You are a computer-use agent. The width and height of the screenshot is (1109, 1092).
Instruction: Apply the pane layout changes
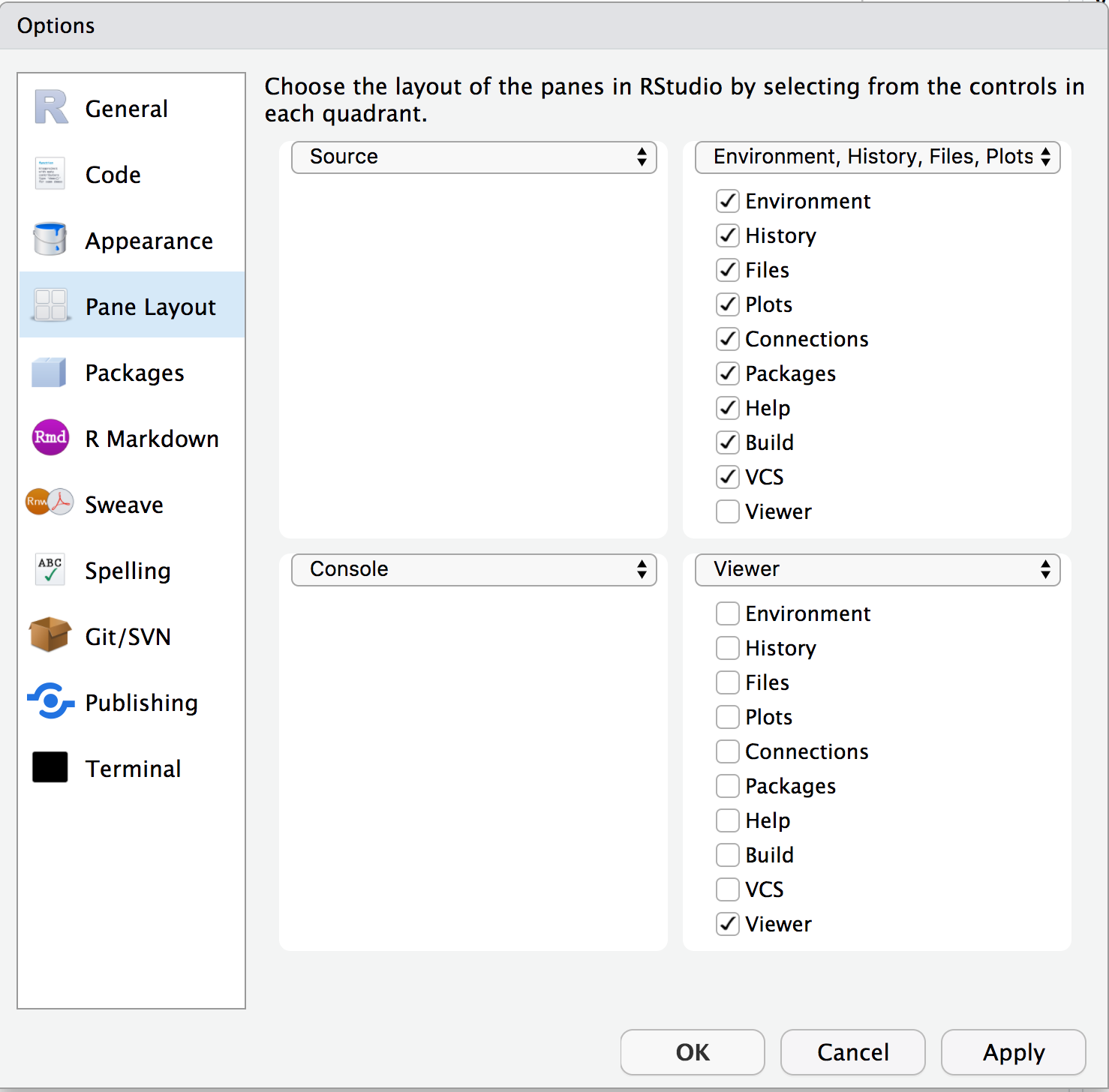coord(1013,1052)
